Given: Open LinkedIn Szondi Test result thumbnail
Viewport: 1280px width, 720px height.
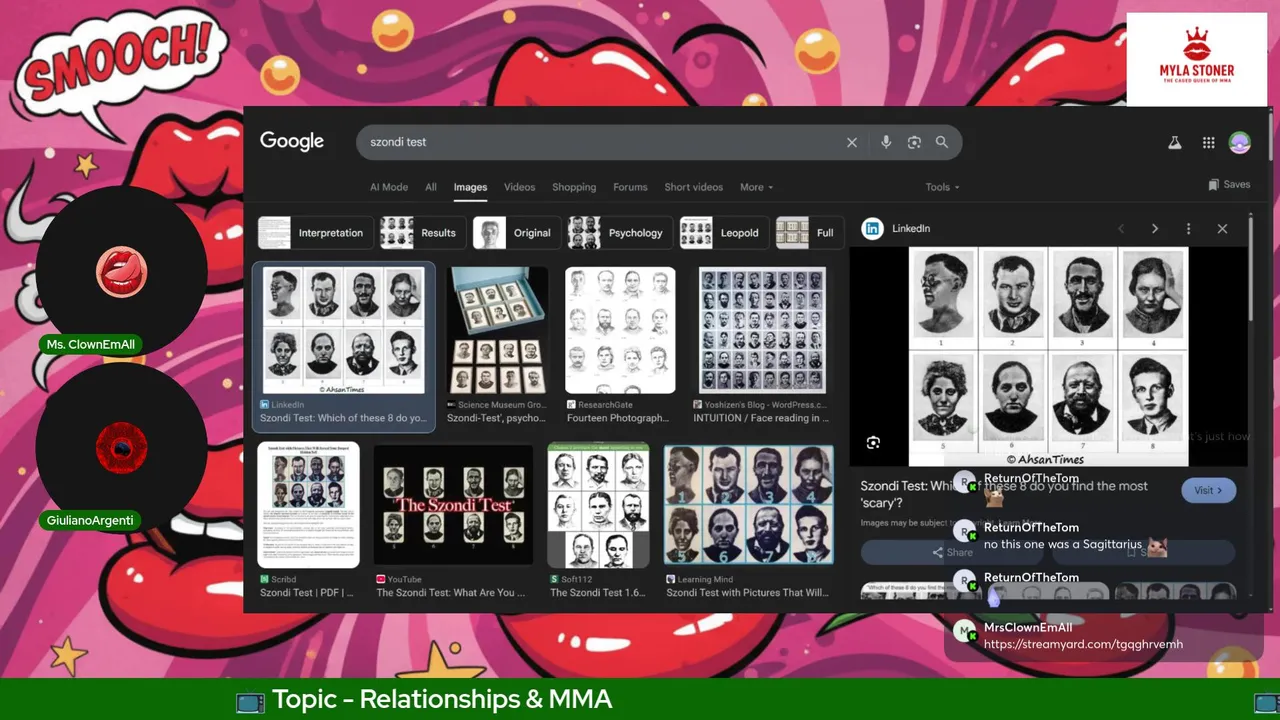Looking at the screenshot, I should [x=343, y=330].
